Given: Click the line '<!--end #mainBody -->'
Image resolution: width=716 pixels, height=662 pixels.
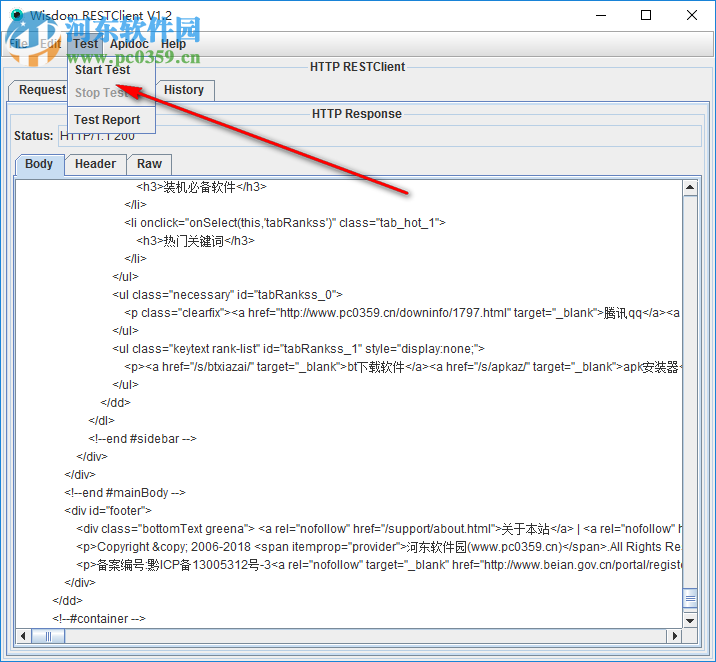Looking at the screenshot, I should point(125,493).
